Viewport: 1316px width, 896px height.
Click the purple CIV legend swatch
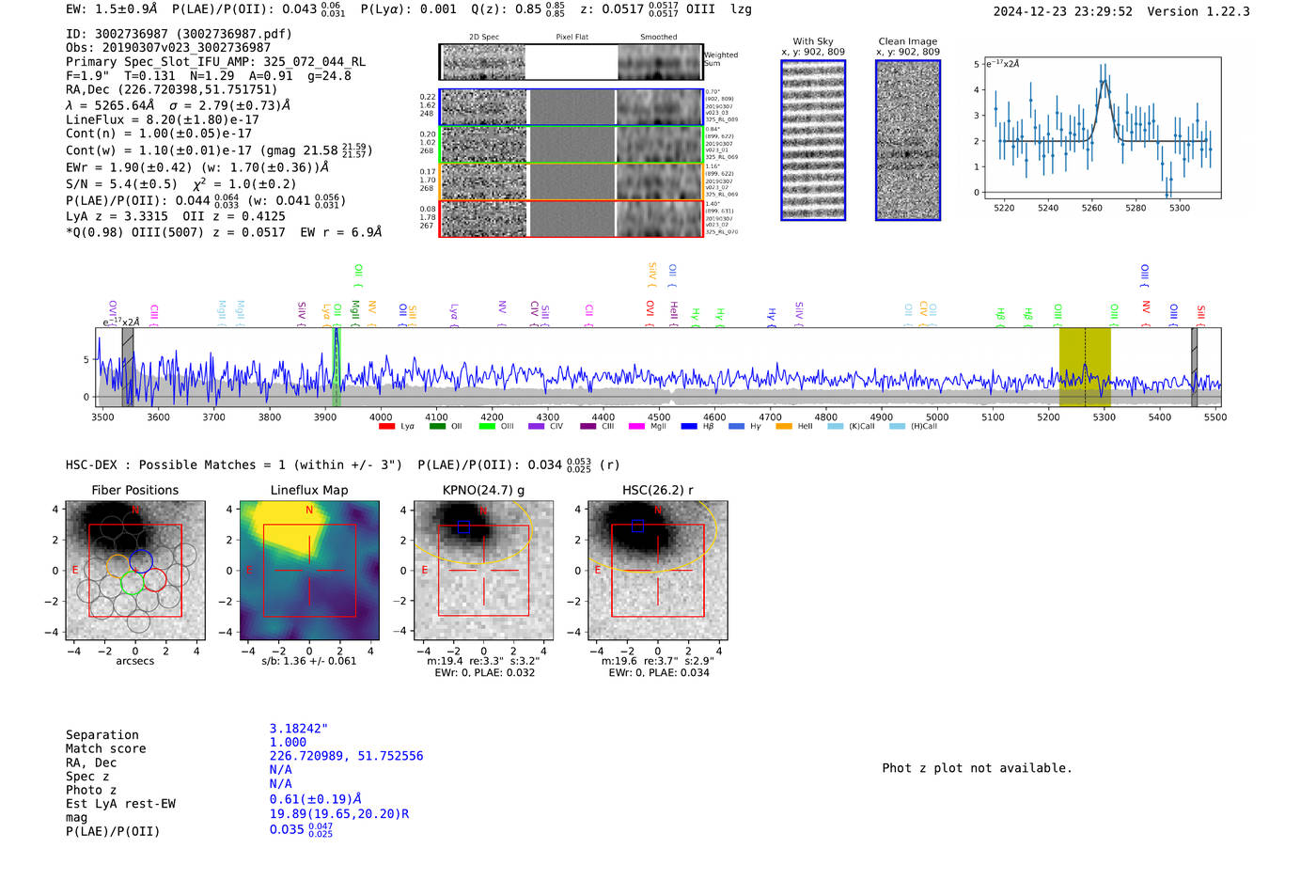(x=537, y=427)
